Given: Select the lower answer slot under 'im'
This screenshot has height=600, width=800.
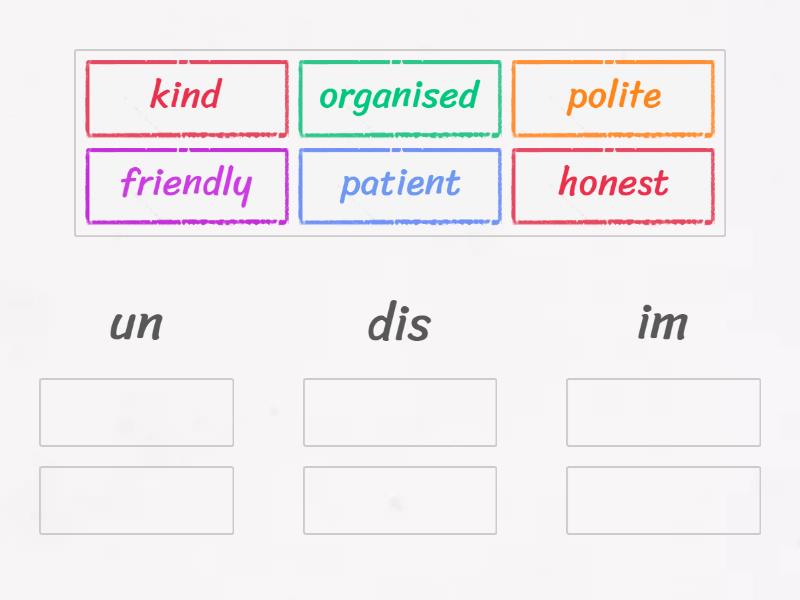Looking at the screenshot, I should [664, 500].
